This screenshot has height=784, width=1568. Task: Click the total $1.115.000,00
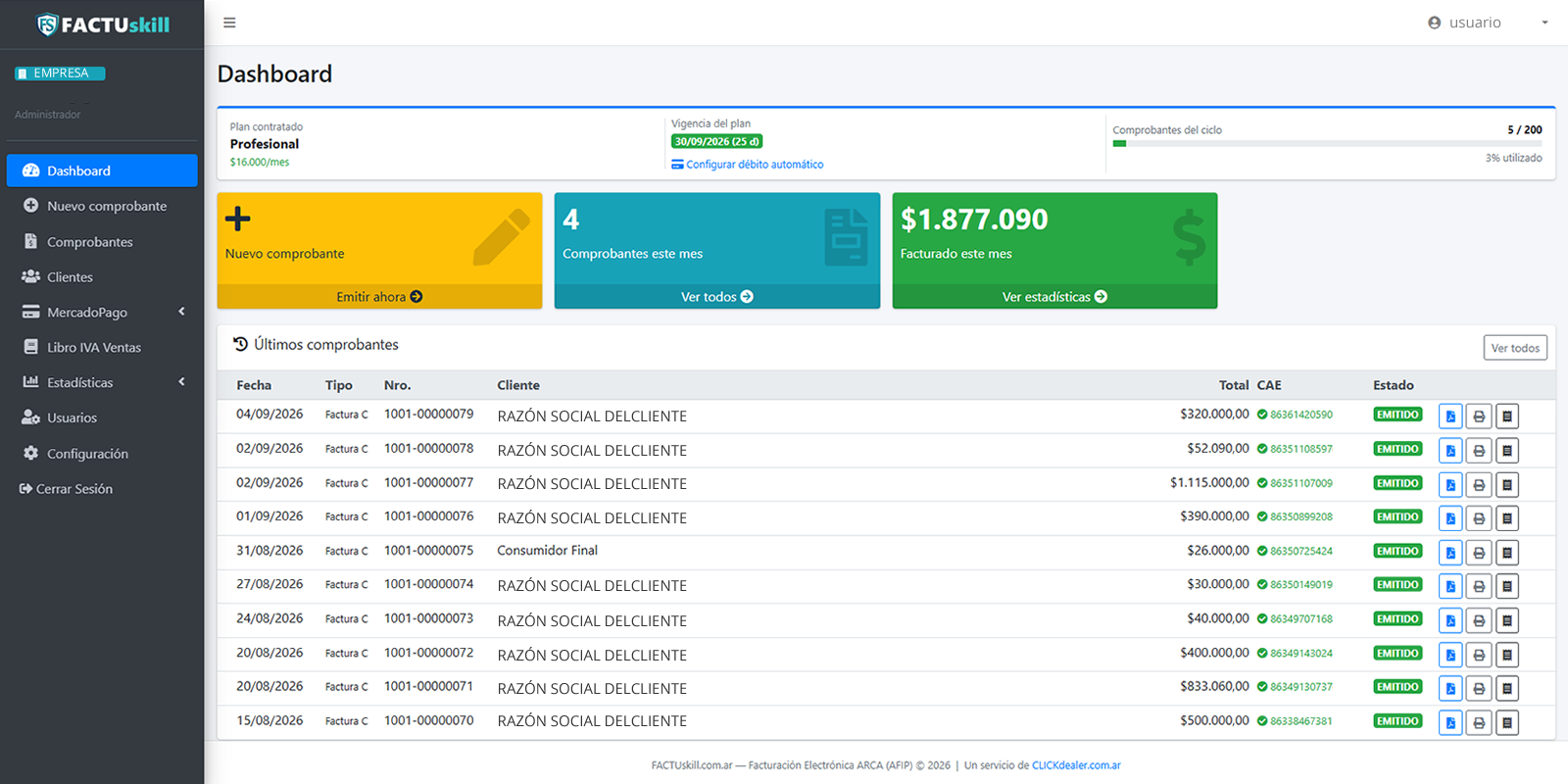point(1209,483)
